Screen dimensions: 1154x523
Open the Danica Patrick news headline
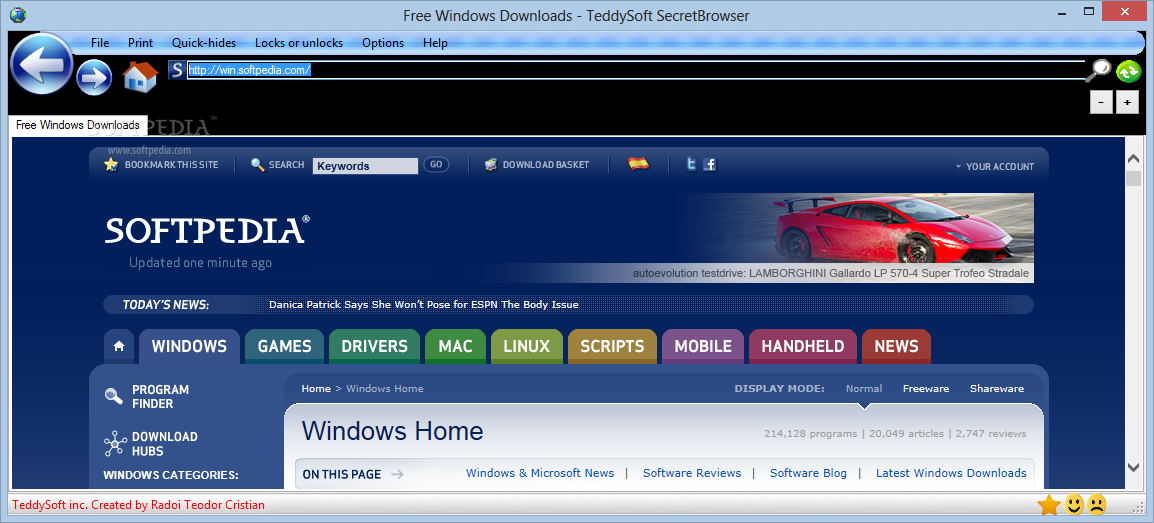click(424, 305)
